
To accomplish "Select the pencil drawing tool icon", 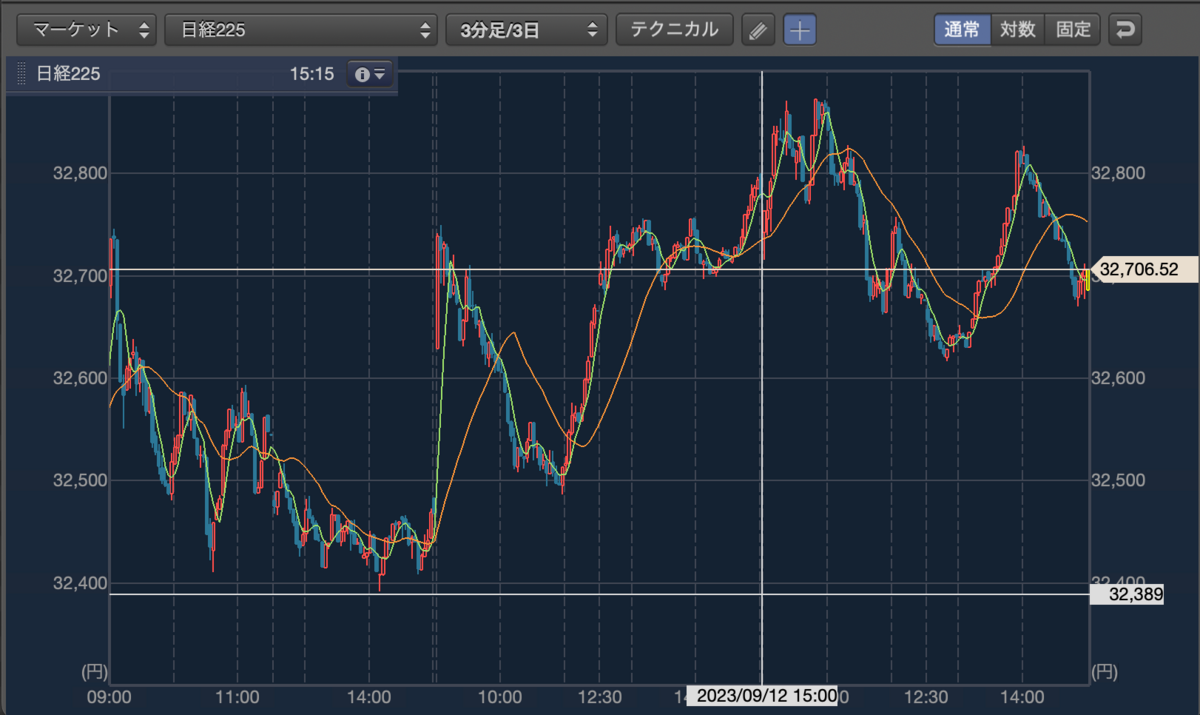I will [x=759, y=30].
